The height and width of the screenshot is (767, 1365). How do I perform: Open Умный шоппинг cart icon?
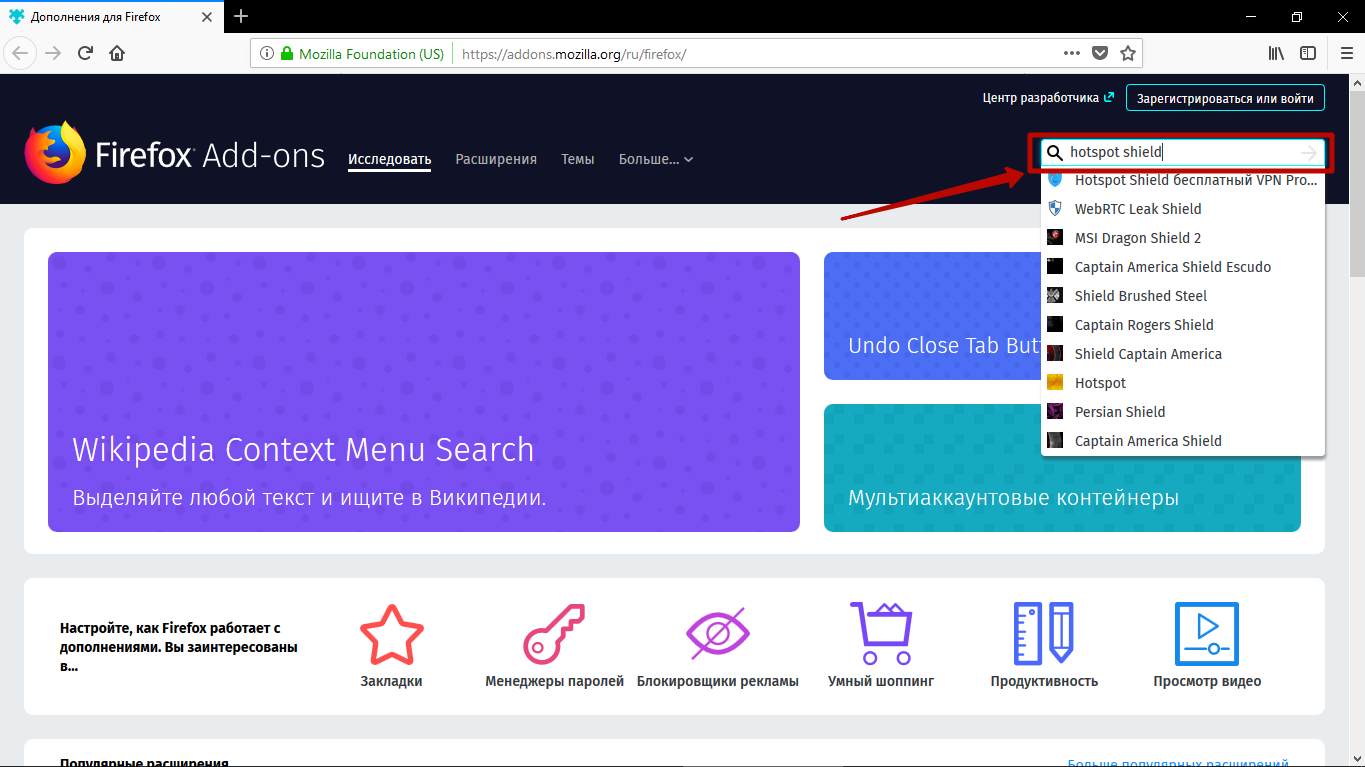[881, 634]
